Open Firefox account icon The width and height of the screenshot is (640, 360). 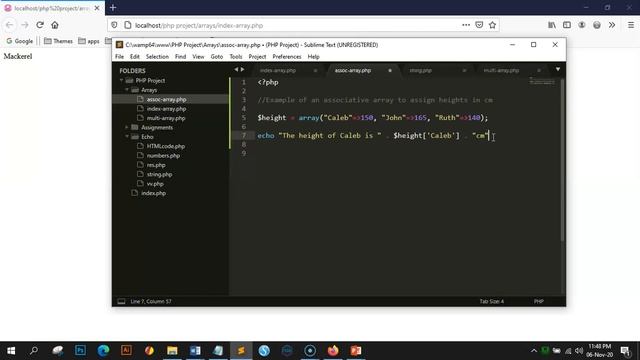click(582, 25)
